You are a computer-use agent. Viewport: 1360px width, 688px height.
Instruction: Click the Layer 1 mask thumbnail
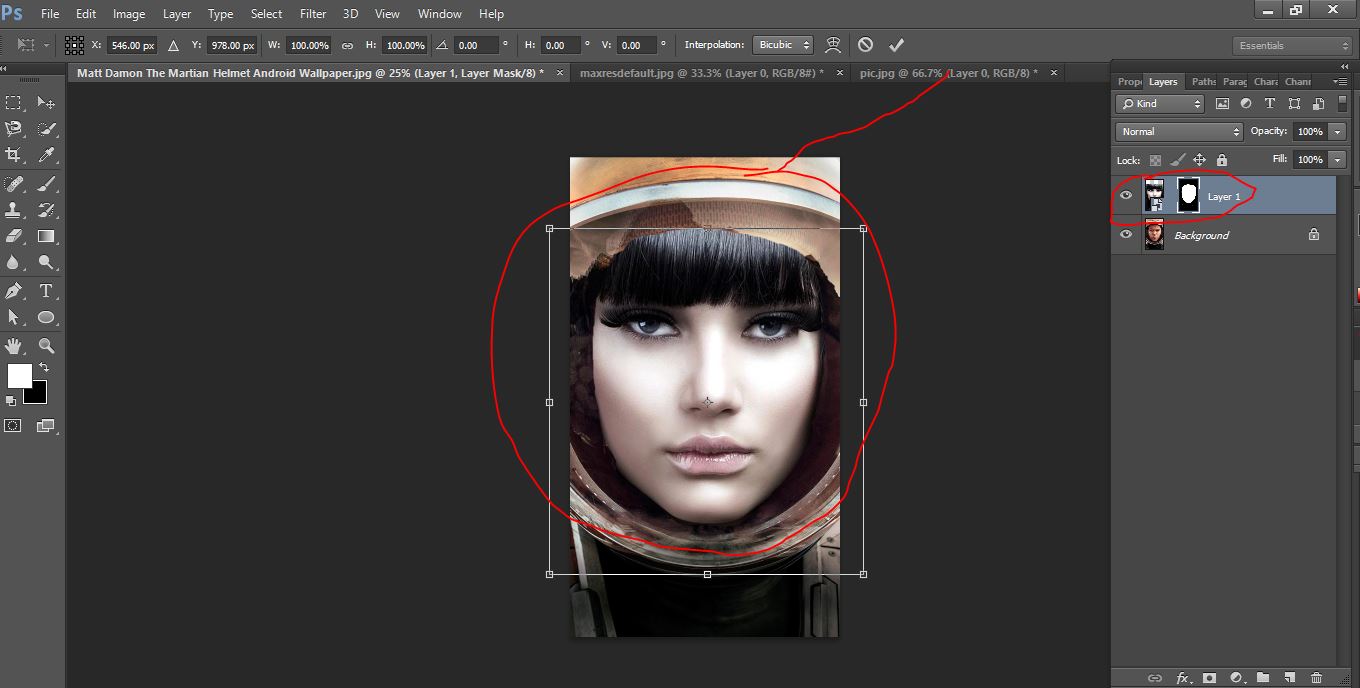pos(1188,196)
